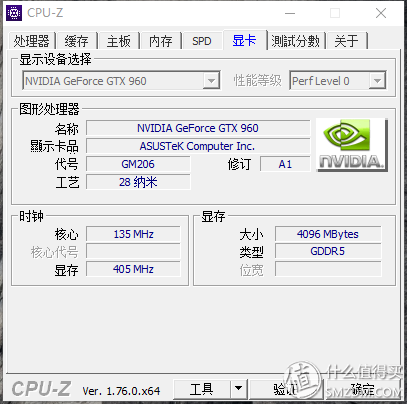
Task: Close the CPU-Z window
Action: (381, 13)
